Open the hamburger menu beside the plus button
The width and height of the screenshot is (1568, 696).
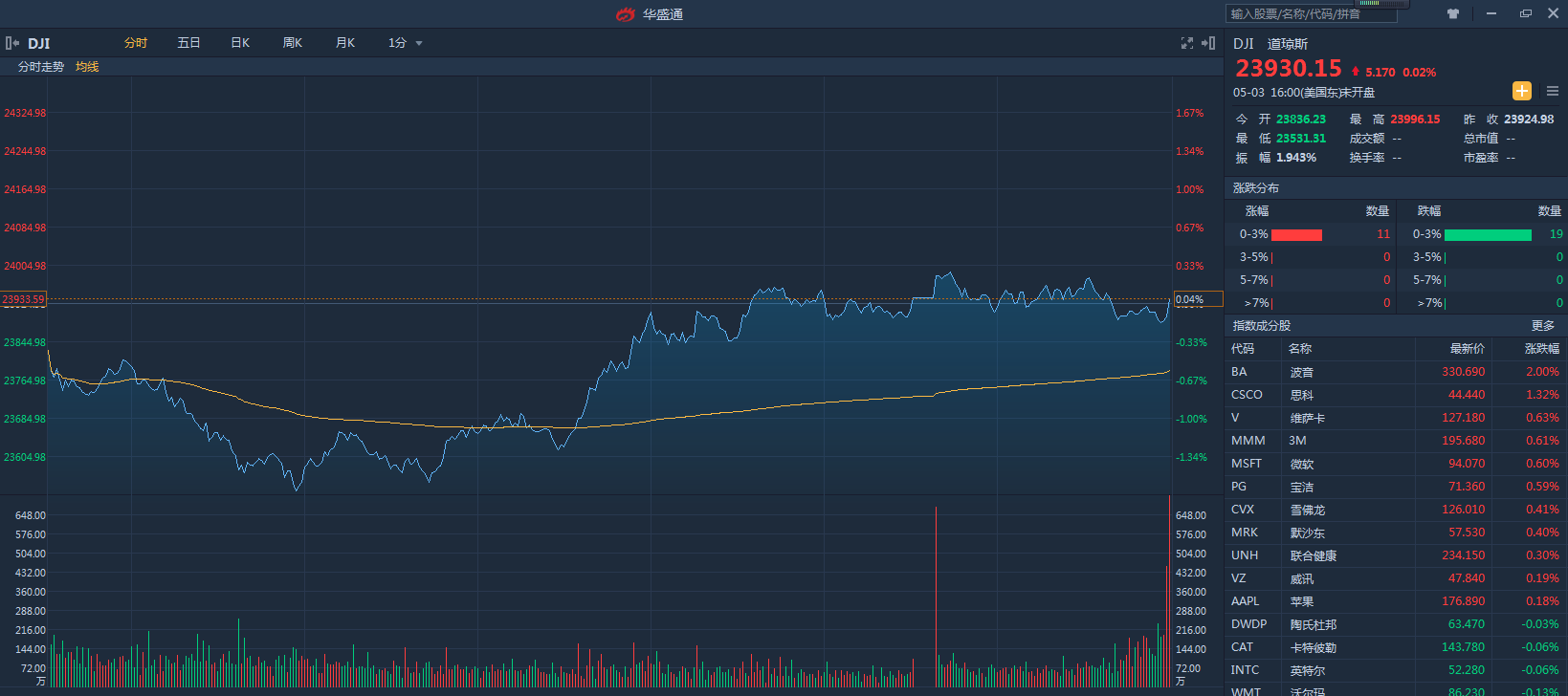point(1553,91)
